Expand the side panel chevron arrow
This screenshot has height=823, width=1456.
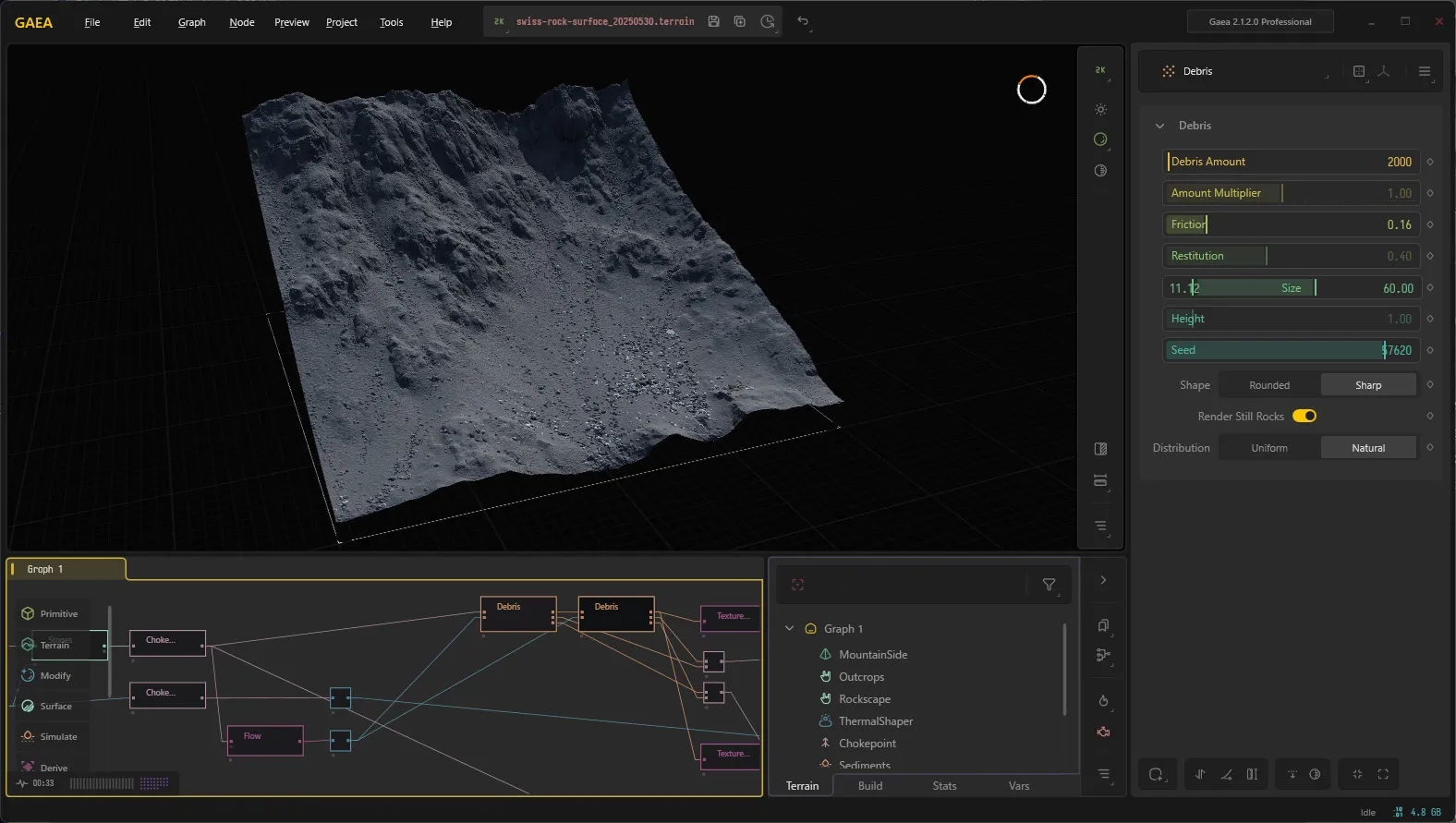click(1103, 580)
